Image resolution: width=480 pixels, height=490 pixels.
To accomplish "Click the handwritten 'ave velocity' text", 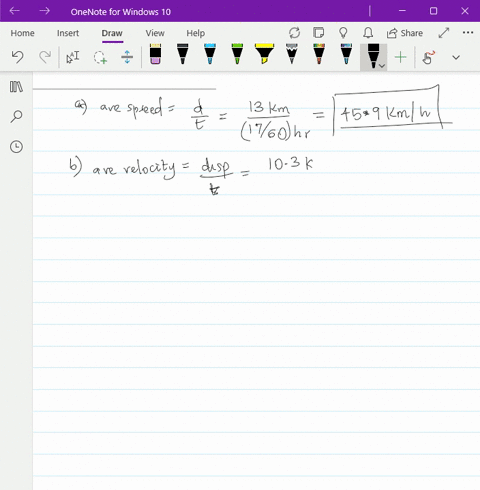I will pos(134,168).
